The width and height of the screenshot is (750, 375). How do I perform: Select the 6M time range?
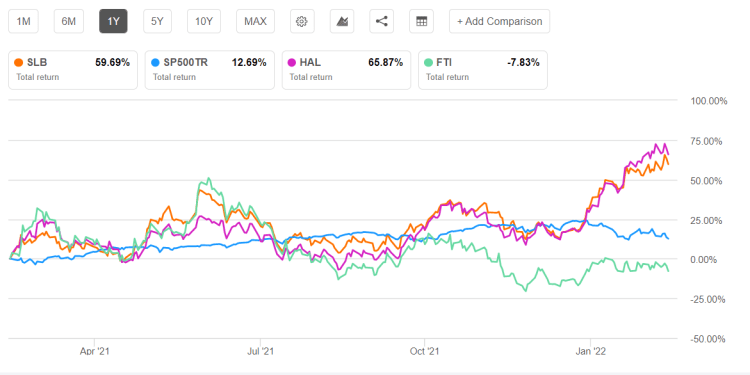(69, 22)
